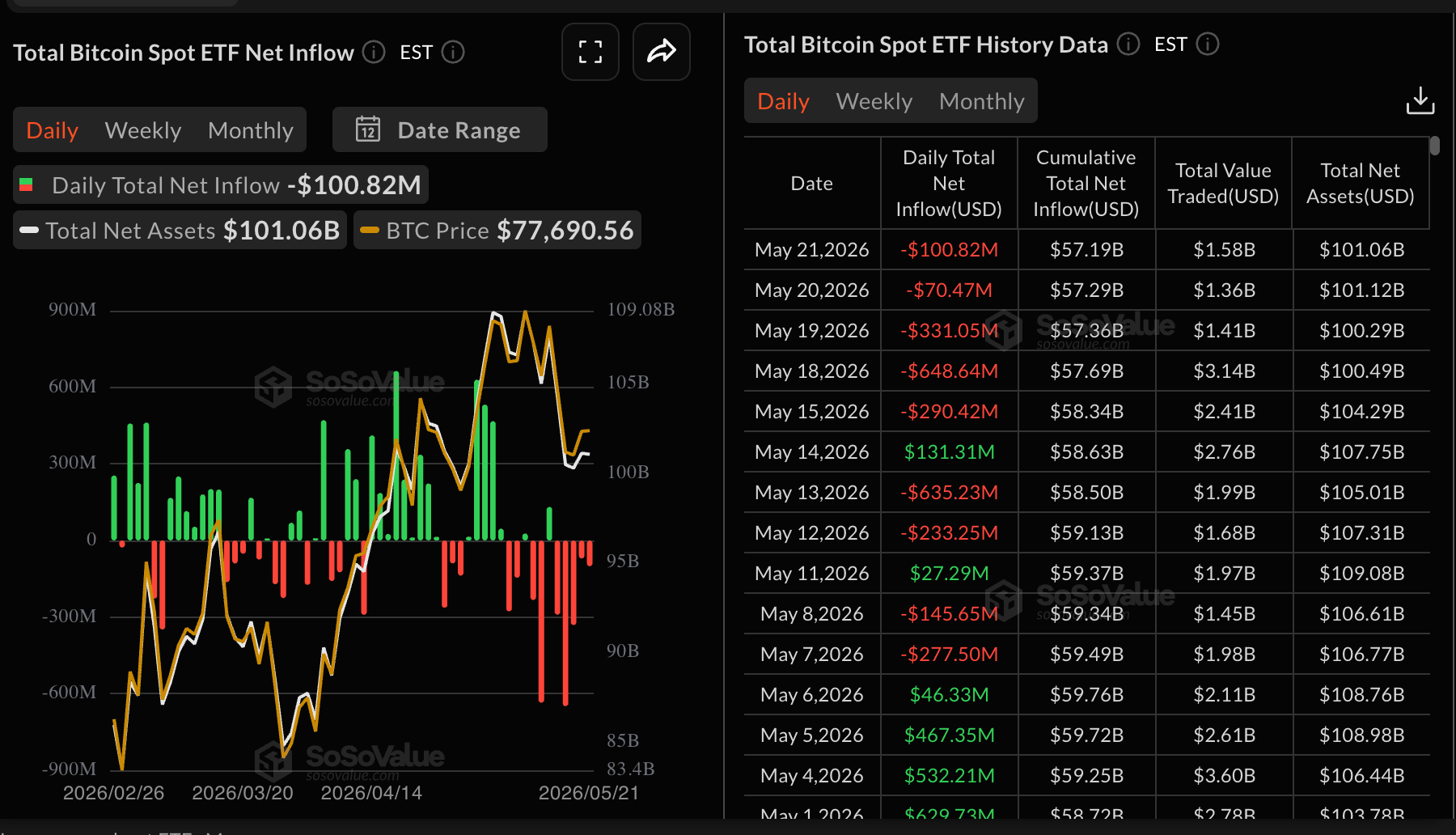
Task: Click May 8,2026 date cell
Action: click(812, 614)
